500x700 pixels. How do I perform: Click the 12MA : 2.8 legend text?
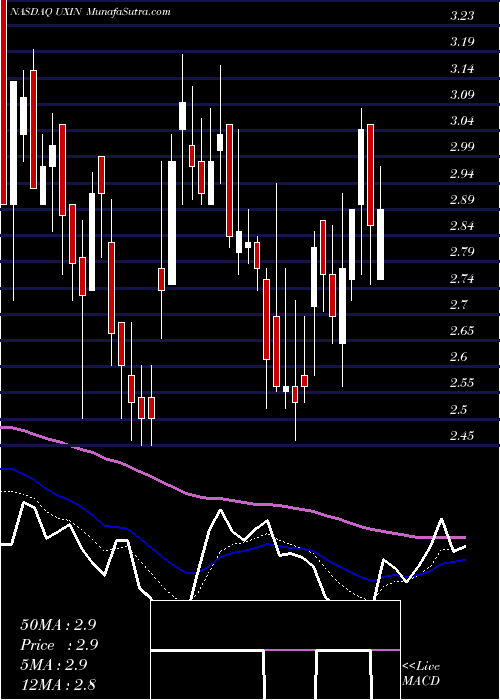(58, 685)
